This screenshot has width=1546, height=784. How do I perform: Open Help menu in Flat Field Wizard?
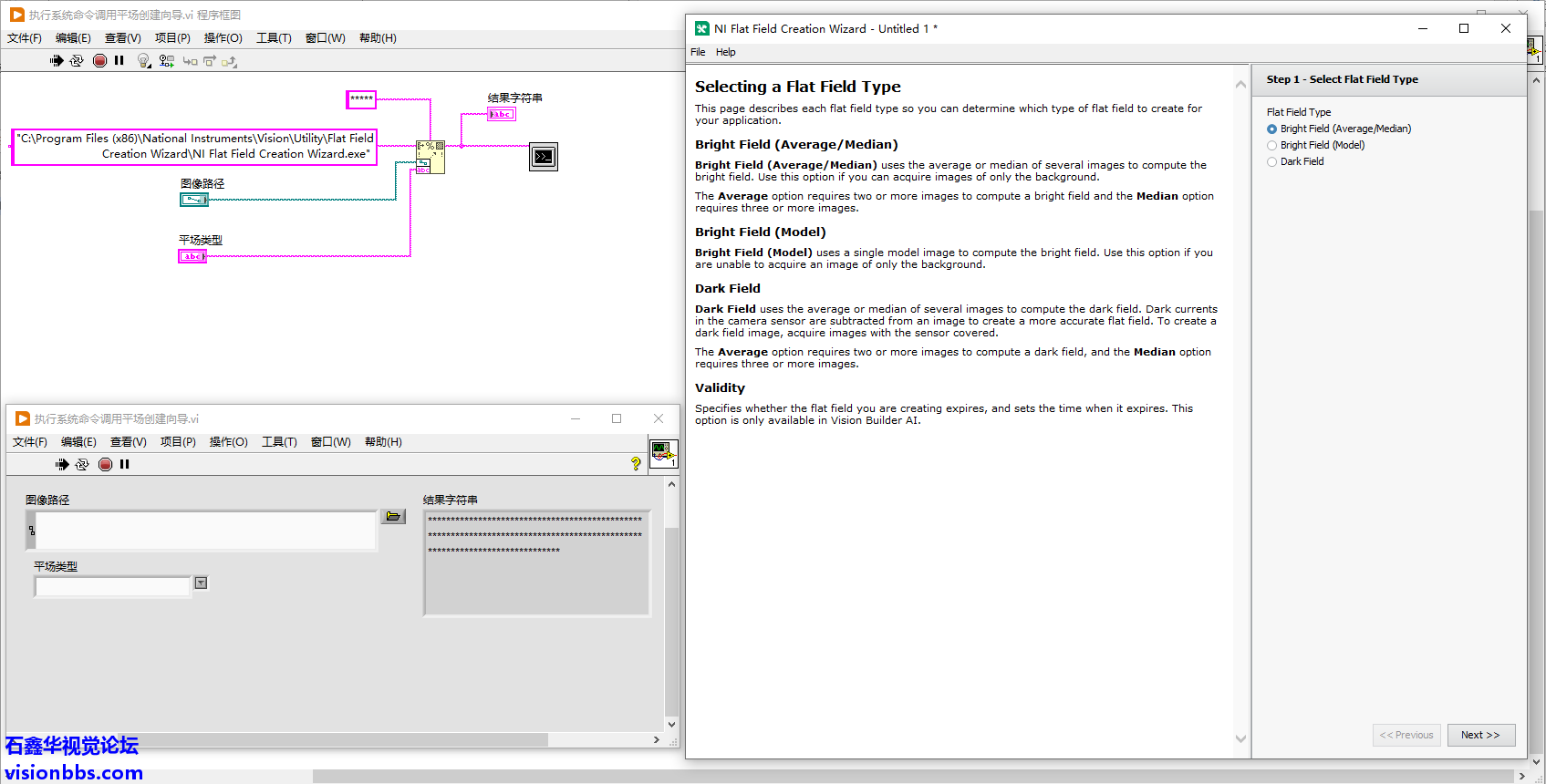tap(725, 52)
